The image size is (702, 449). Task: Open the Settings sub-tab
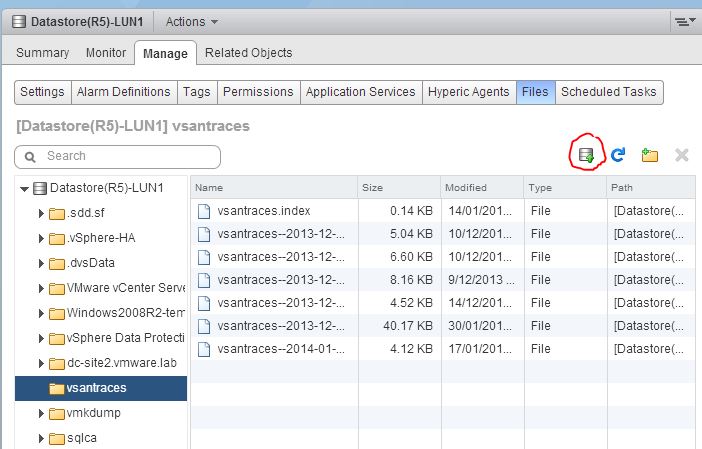coord(43,92)
